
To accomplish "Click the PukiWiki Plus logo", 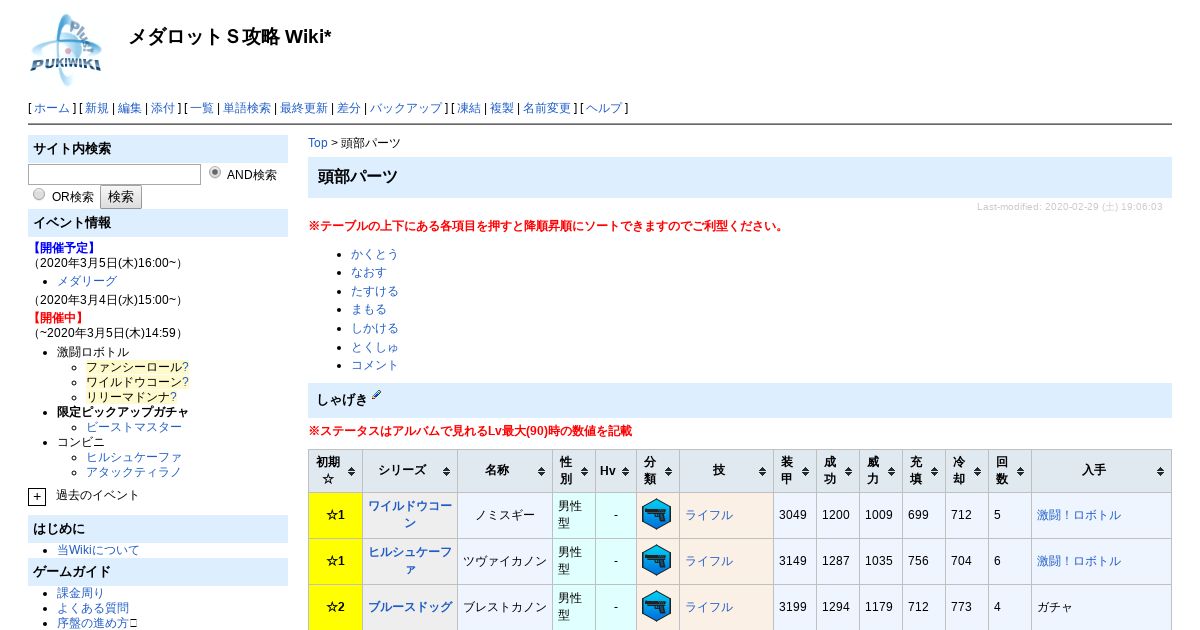I will point(66,49).
